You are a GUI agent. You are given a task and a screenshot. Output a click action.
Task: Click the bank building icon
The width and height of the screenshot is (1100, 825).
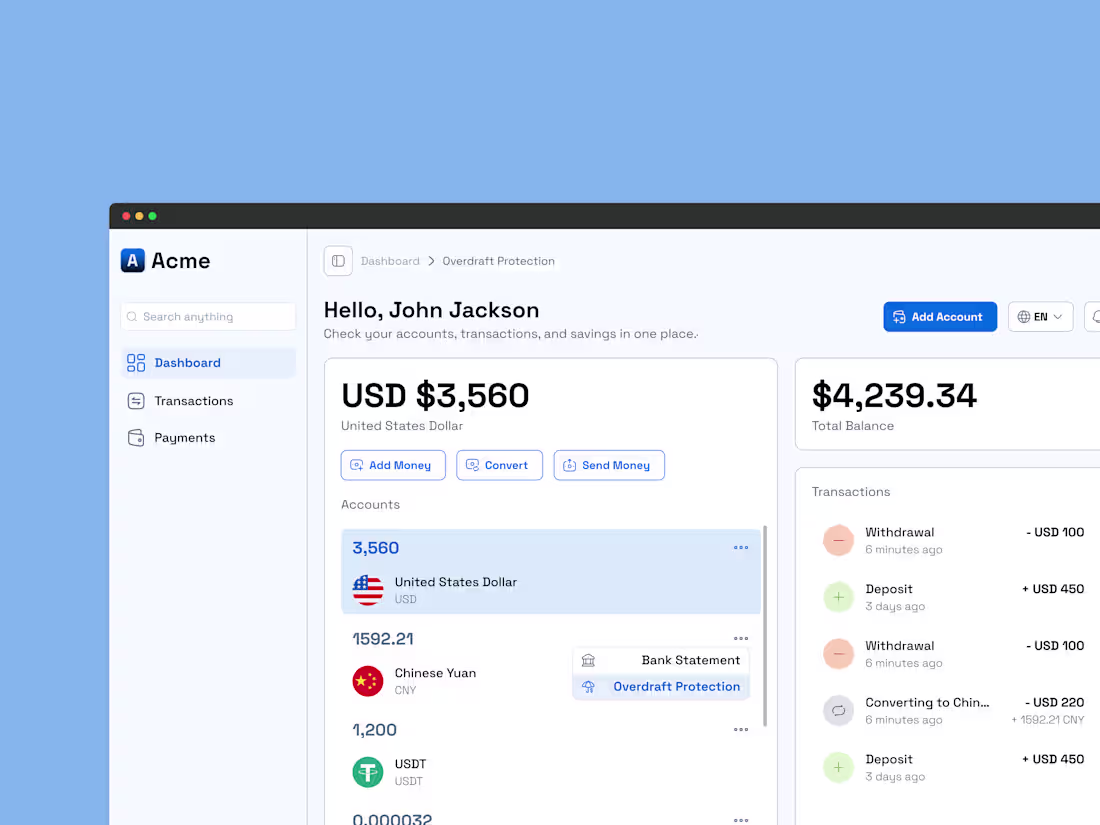(x=589, y=660)
